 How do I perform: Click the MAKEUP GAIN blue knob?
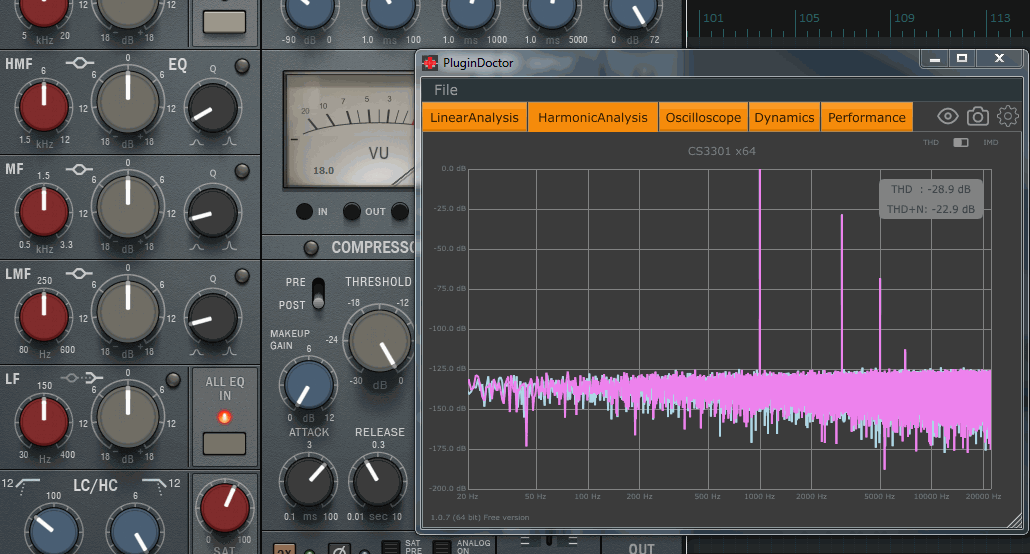pos(309,386)
